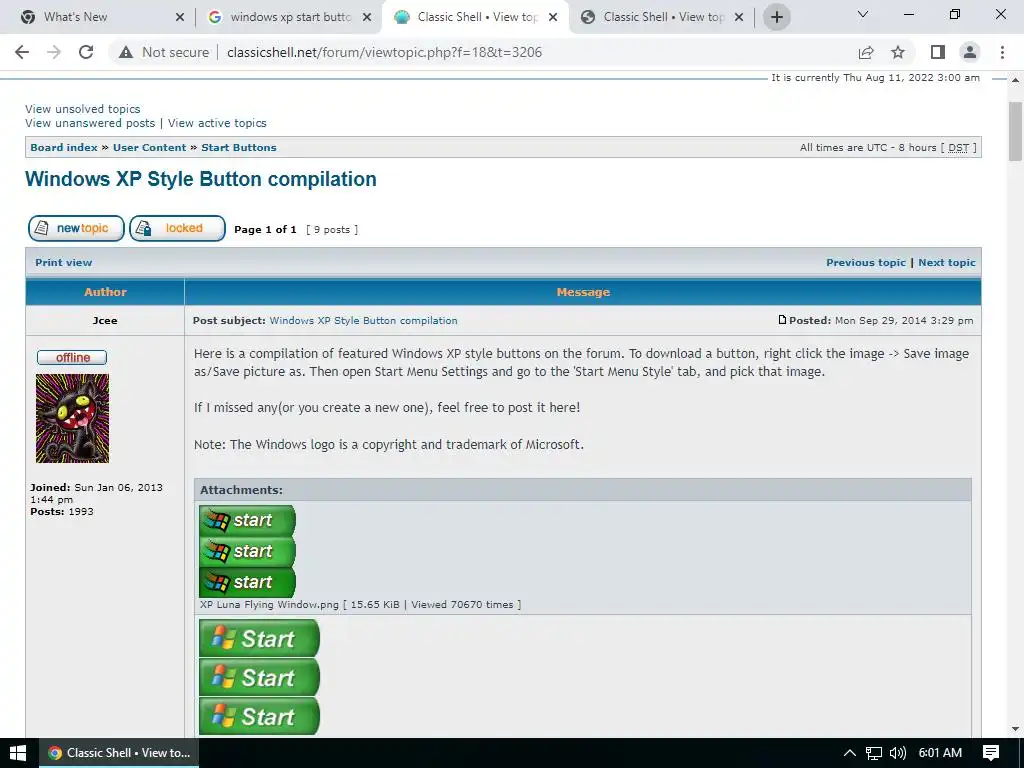The width and height of the screenshot is (1024, 768).
Task: Click the Attachments header
Action: 583,490
